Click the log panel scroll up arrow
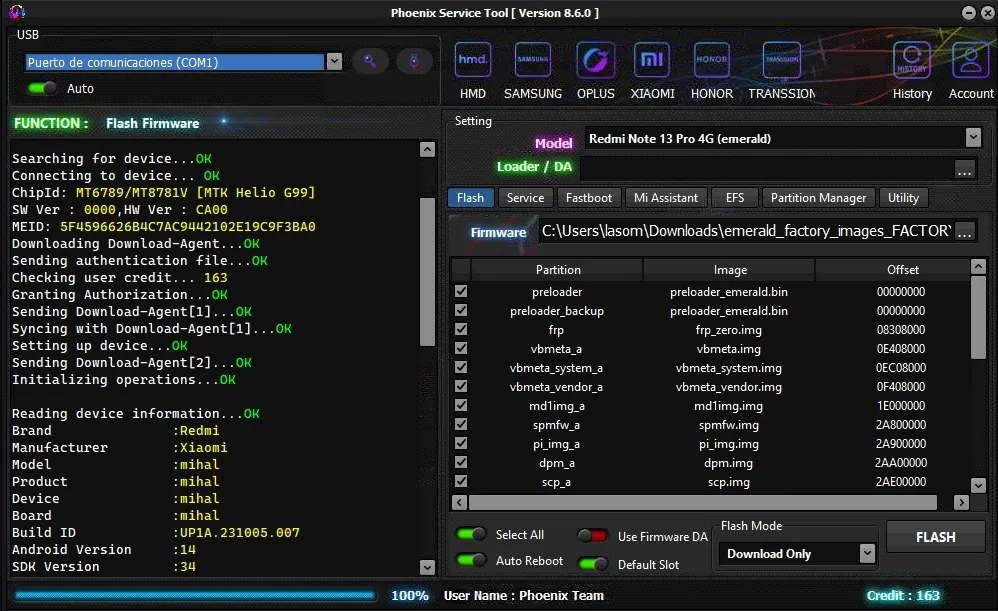This screenshot has height=611, width=998. click(428, 150)
